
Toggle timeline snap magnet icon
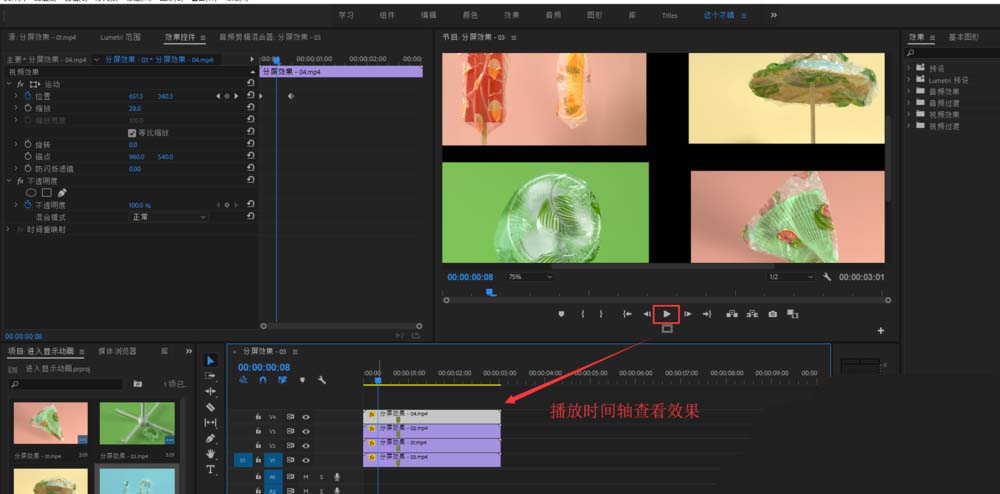click(x=263, y=380)
